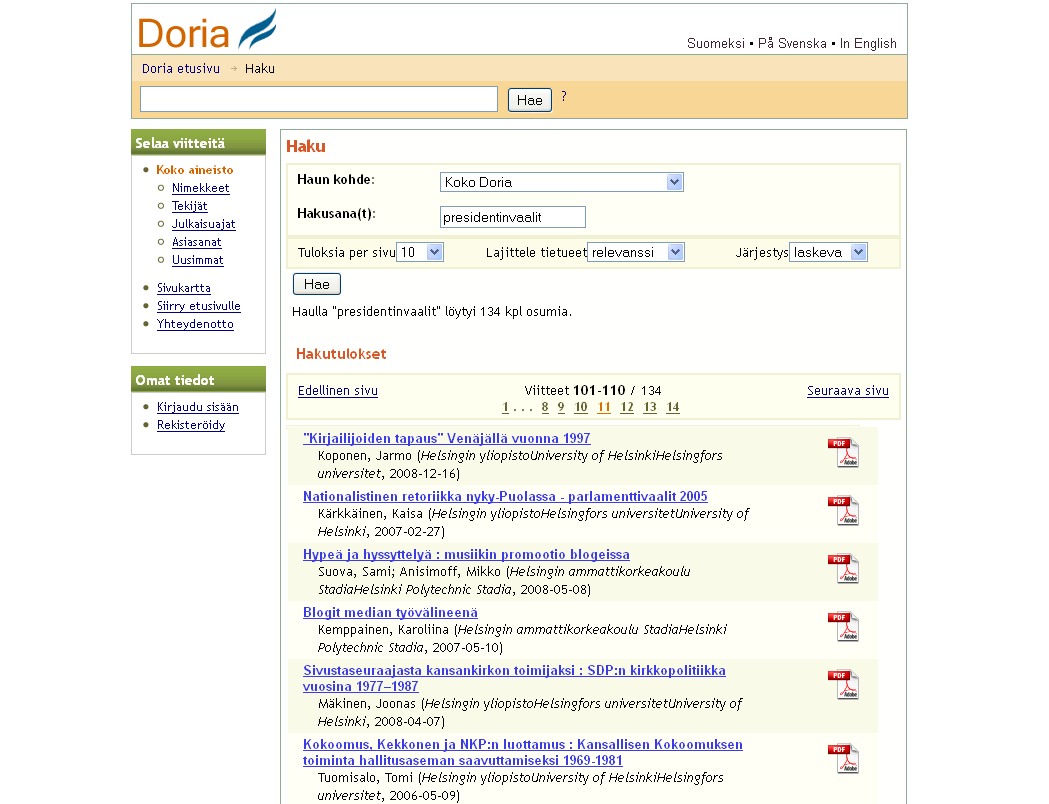This screenshot has width=1049, height=804.
Task: Open the Lajittele tietueet dropdown
Action: (636, 252)
